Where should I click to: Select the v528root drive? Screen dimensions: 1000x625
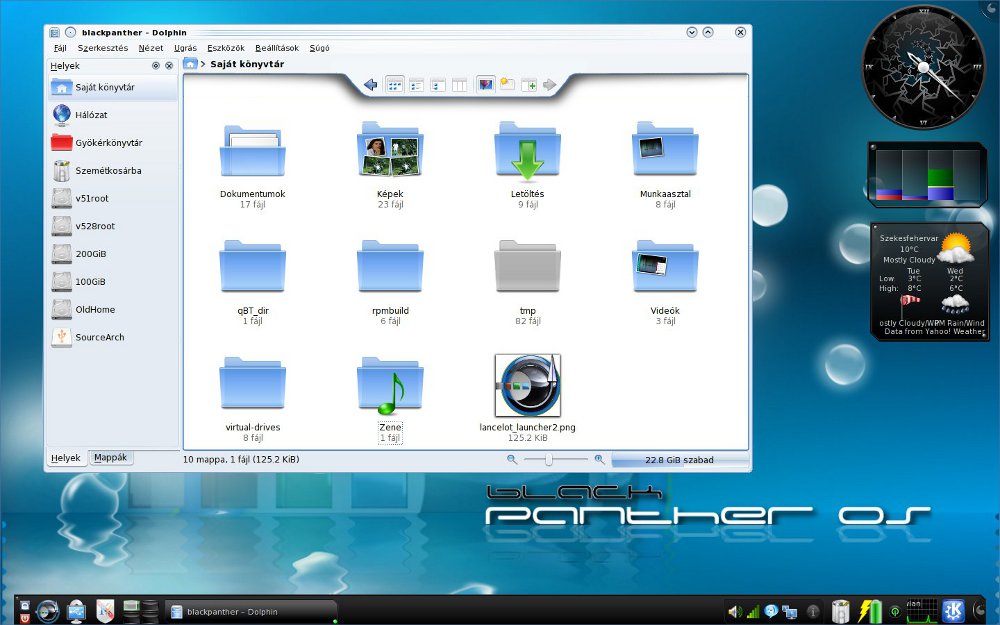(x=113, y=226)
